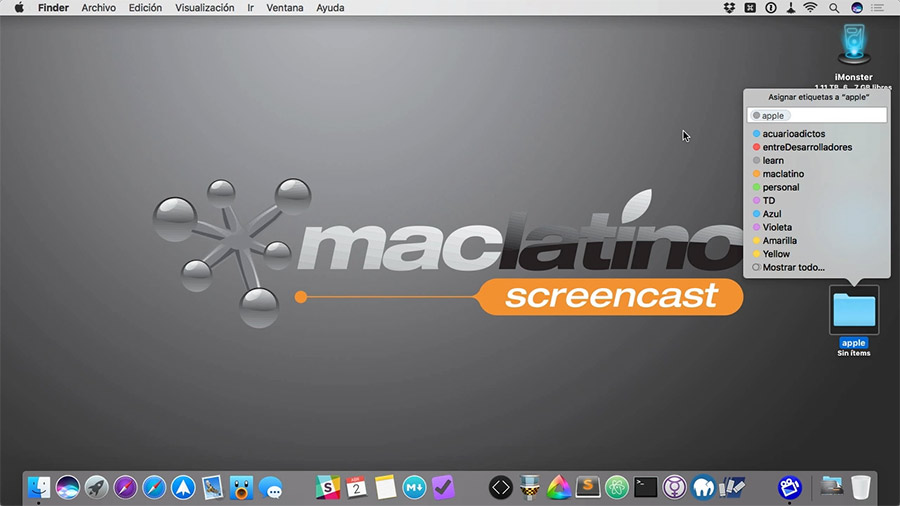The width and height of the screenshot is (900, 506).
Task: Open Slack in the Dock
Action: pos(328,488)
